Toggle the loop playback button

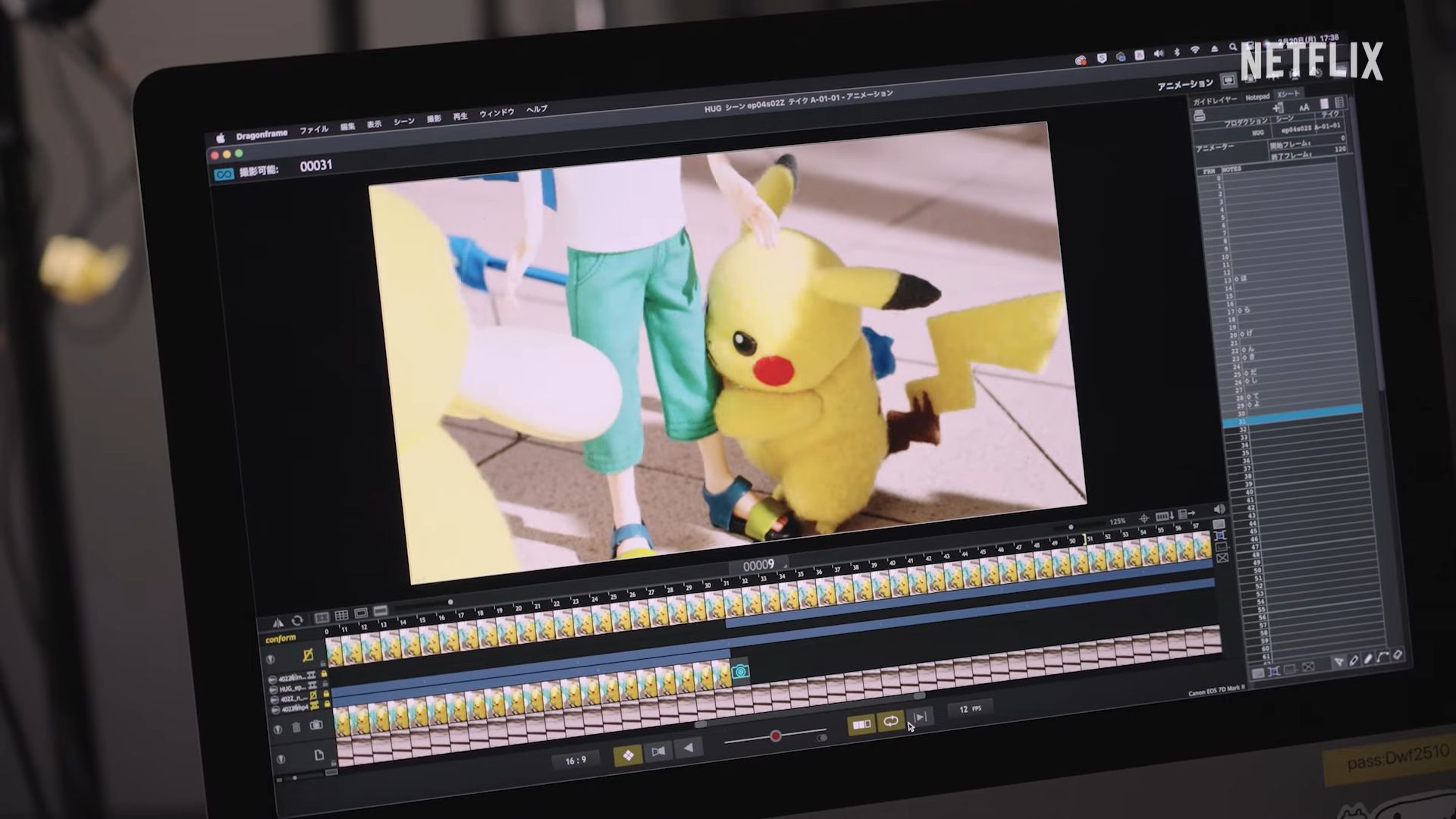890,721
